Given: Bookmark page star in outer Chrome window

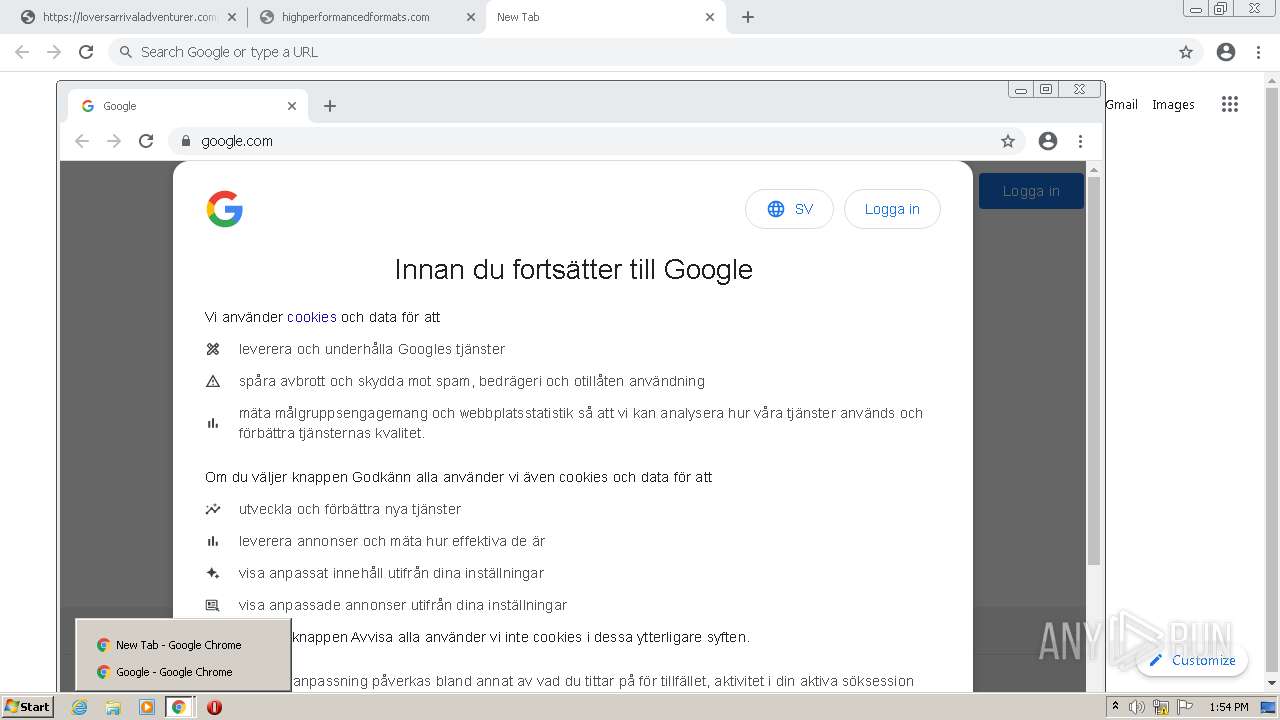Looking at the screenshot, I should click(x=1186, y=52).
